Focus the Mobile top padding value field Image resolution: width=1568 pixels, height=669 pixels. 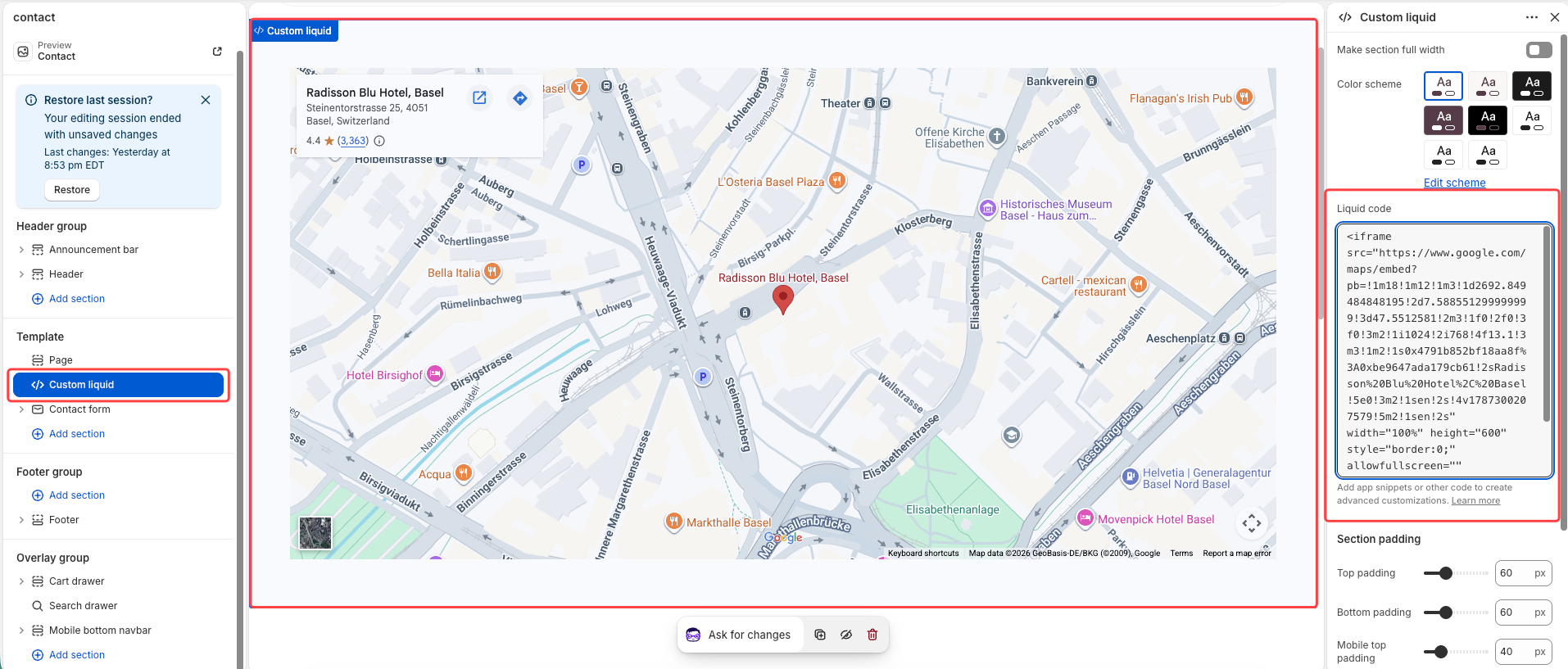(1523, 652)
